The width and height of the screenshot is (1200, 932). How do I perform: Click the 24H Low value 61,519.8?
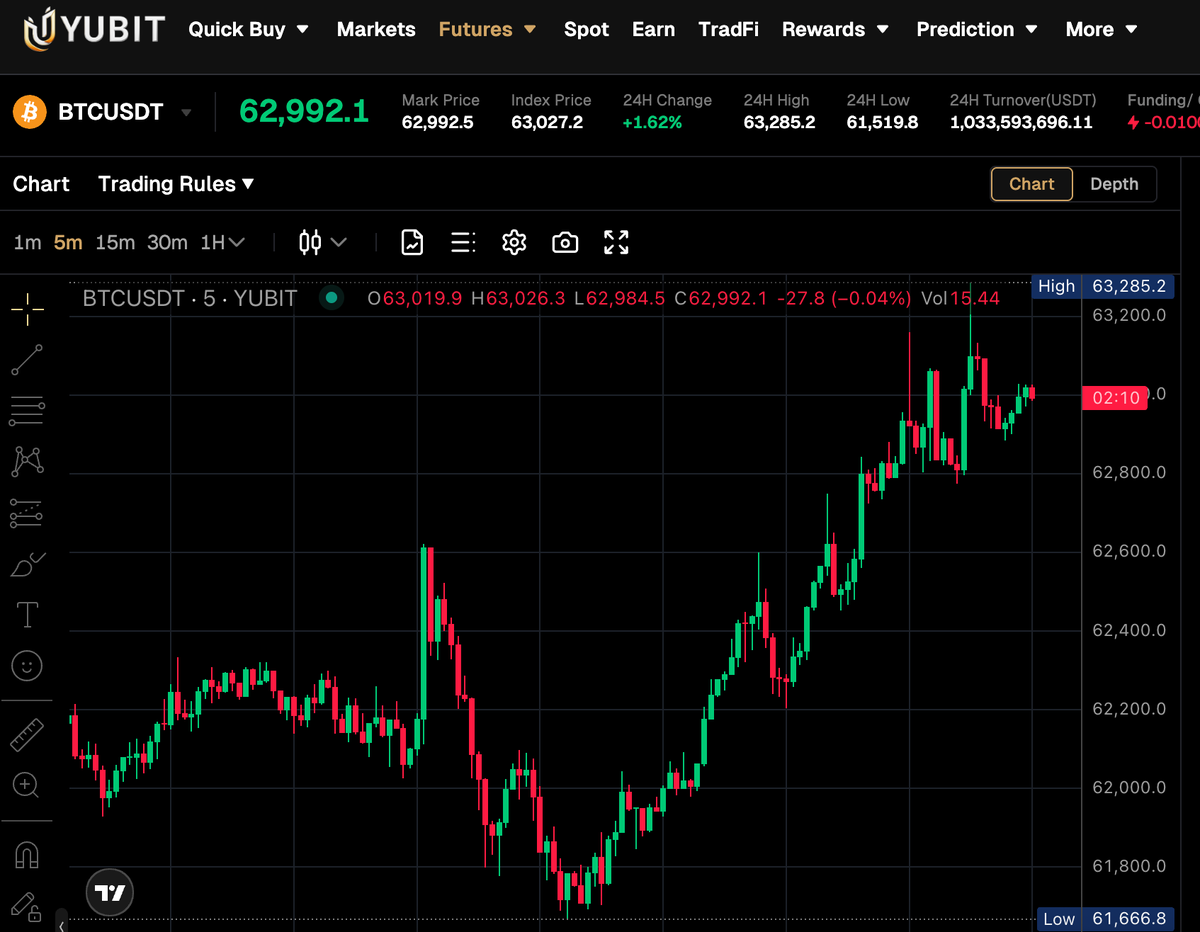[883, 123]
